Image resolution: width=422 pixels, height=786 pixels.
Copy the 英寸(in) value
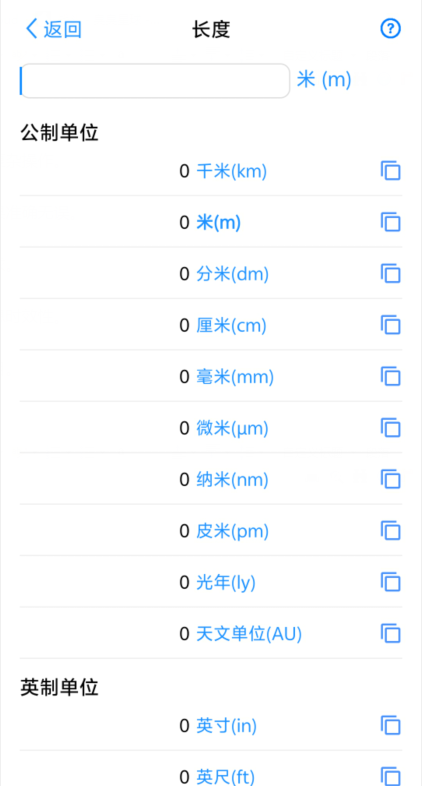pos(390,725)
